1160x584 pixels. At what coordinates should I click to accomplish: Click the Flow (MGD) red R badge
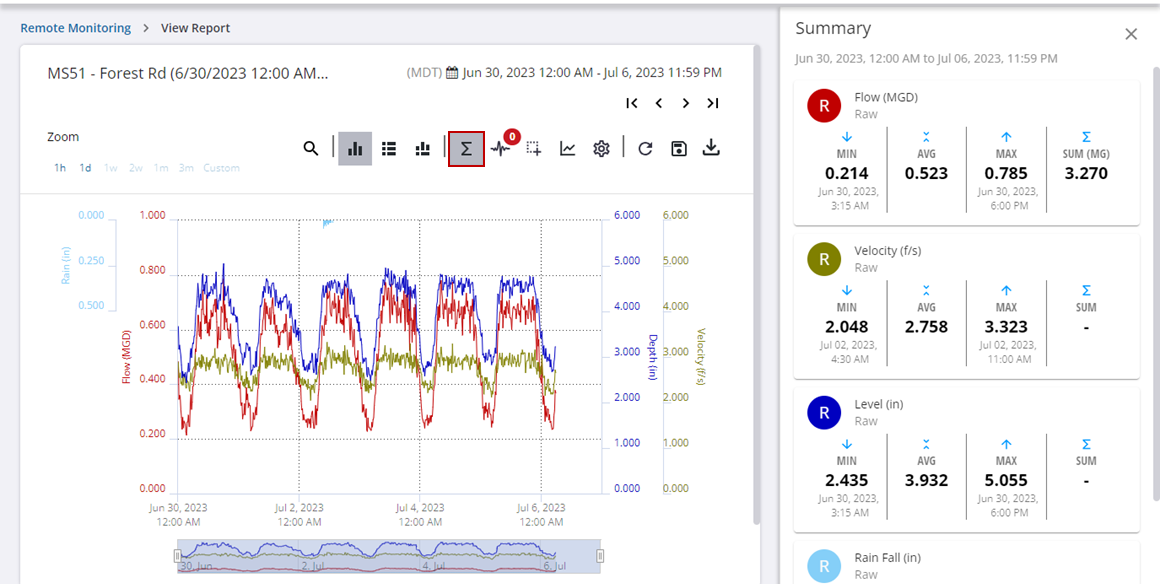pyautogui.click(x=824, y=106)
